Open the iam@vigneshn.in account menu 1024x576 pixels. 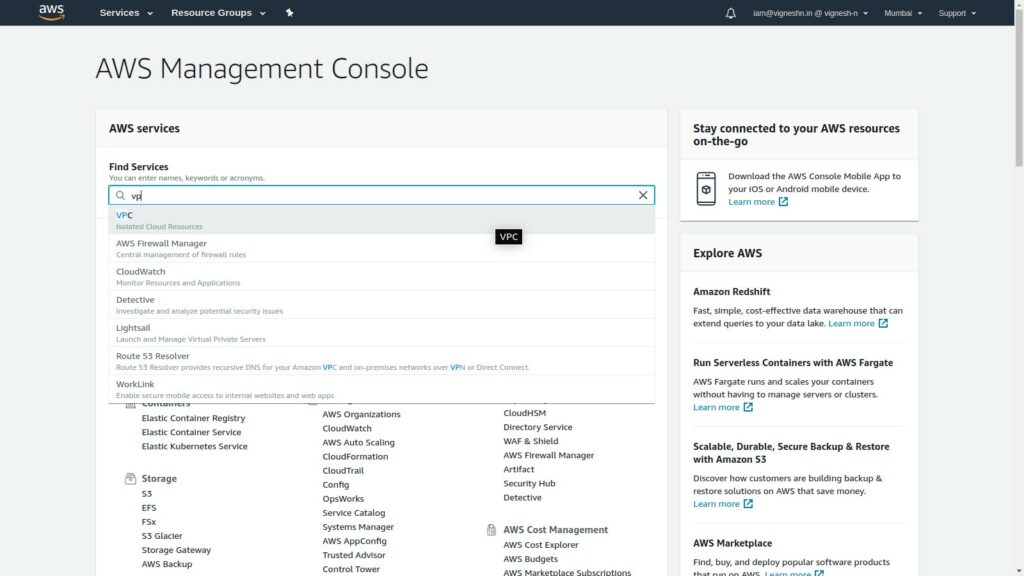coord(810,13)
